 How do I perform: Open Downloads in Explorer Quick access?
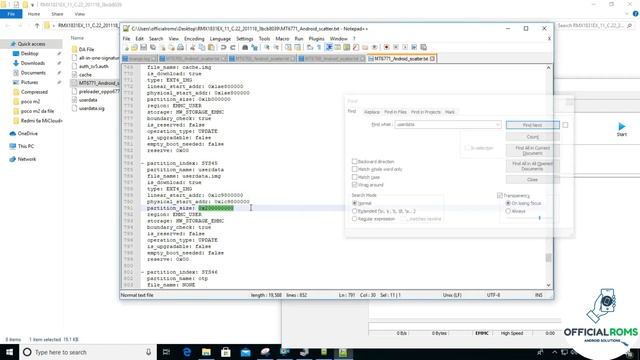click(x=33, y=63)
